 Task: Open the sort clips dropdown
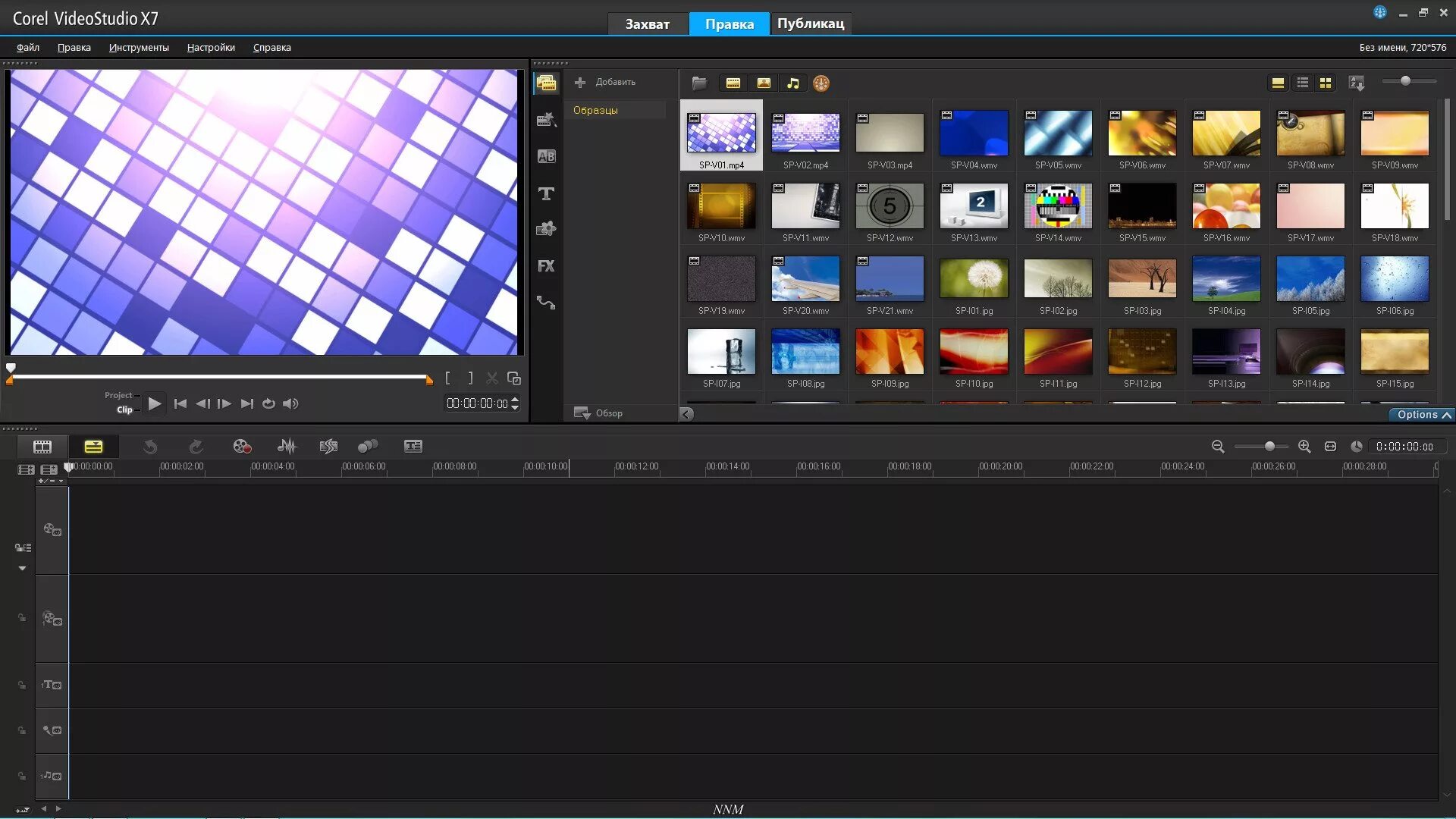pos(1357,83)
